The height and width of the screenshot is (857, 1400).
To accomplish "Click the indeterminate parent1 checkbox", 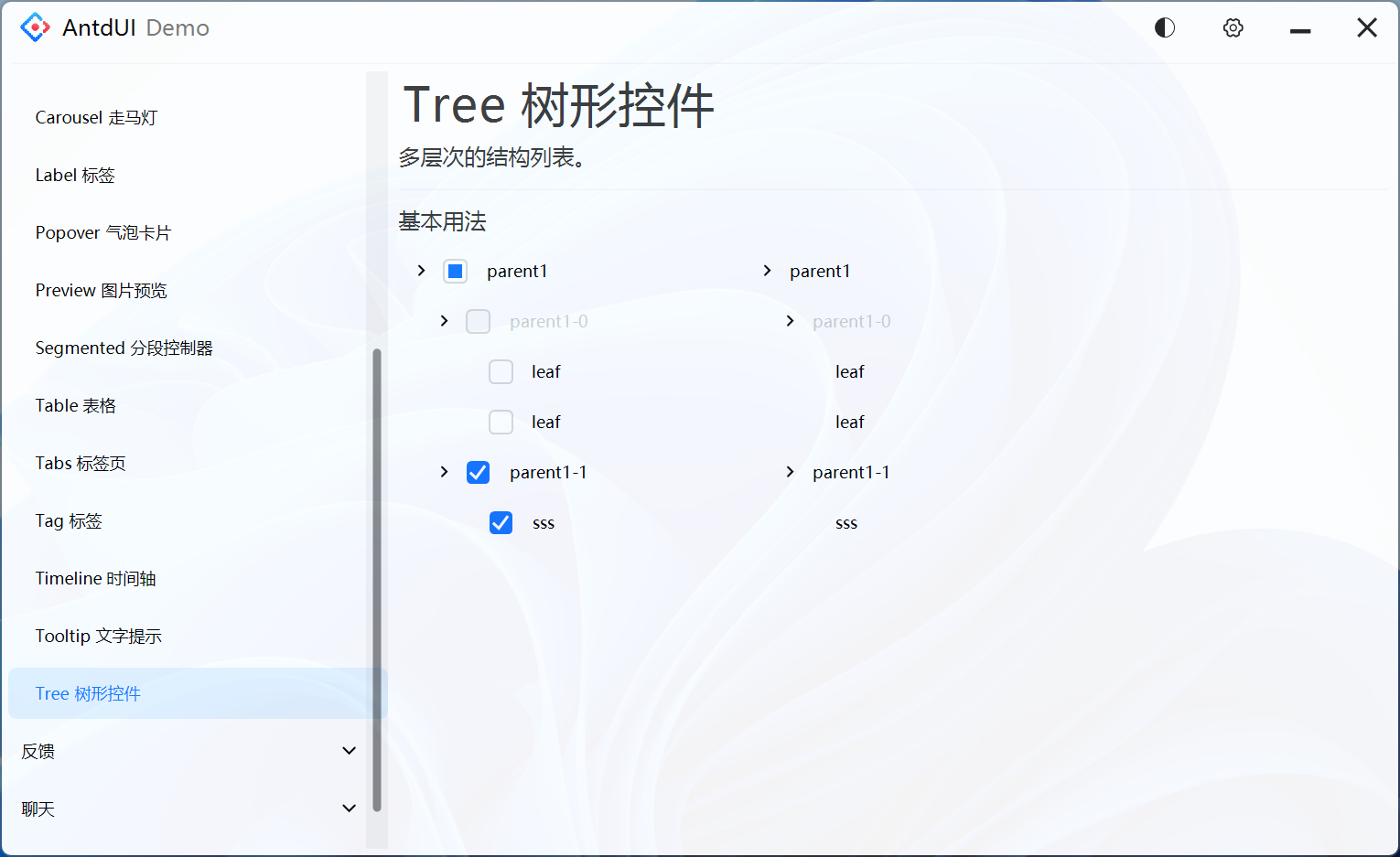I will click(x=455, y=271).
